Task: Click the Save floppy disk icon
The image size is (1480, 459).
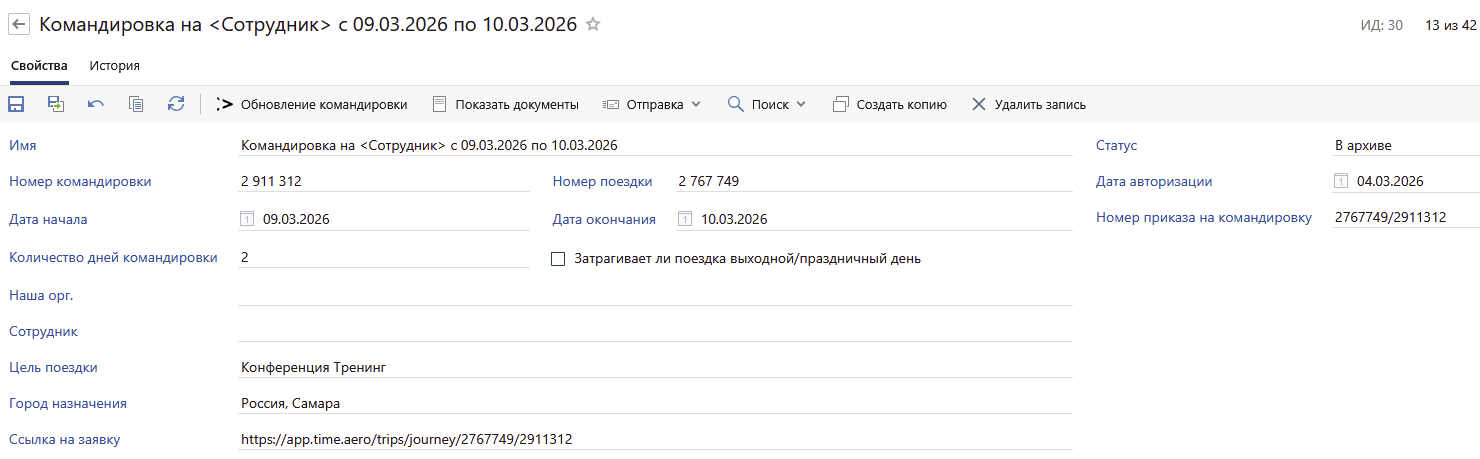Action: (16, 104)
